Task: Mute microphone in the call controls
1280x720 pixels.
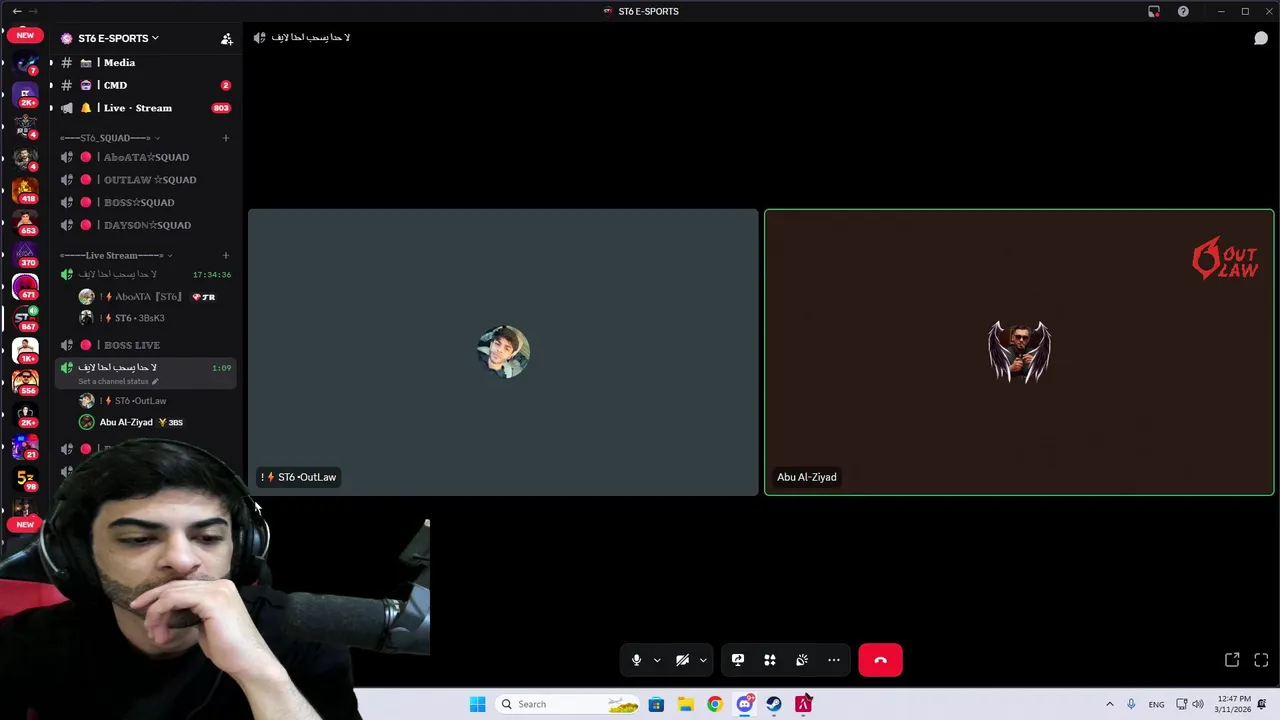Action: [636, 660]
